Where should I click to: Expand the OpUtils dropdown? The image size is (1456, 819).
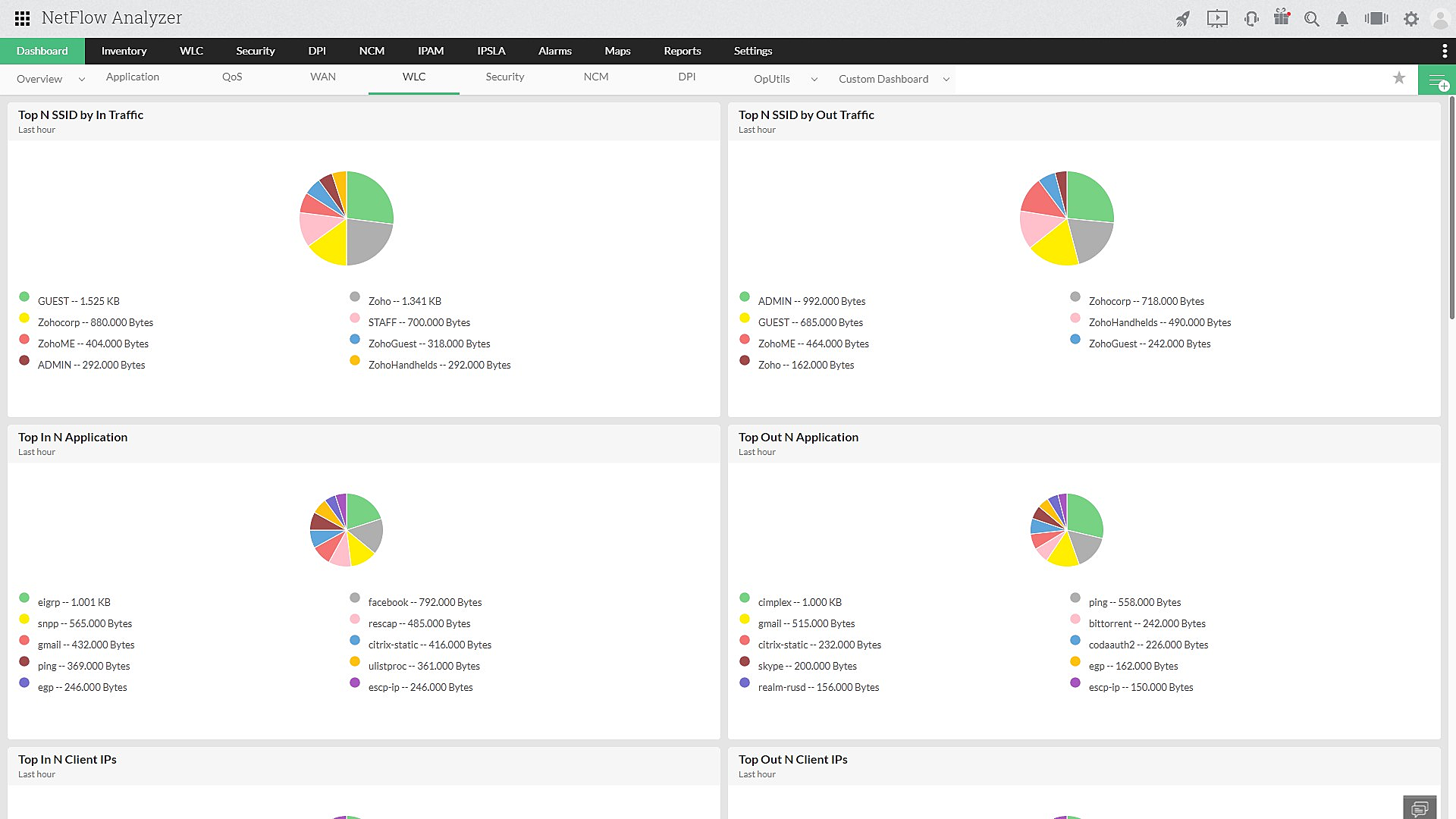[814, 79]
